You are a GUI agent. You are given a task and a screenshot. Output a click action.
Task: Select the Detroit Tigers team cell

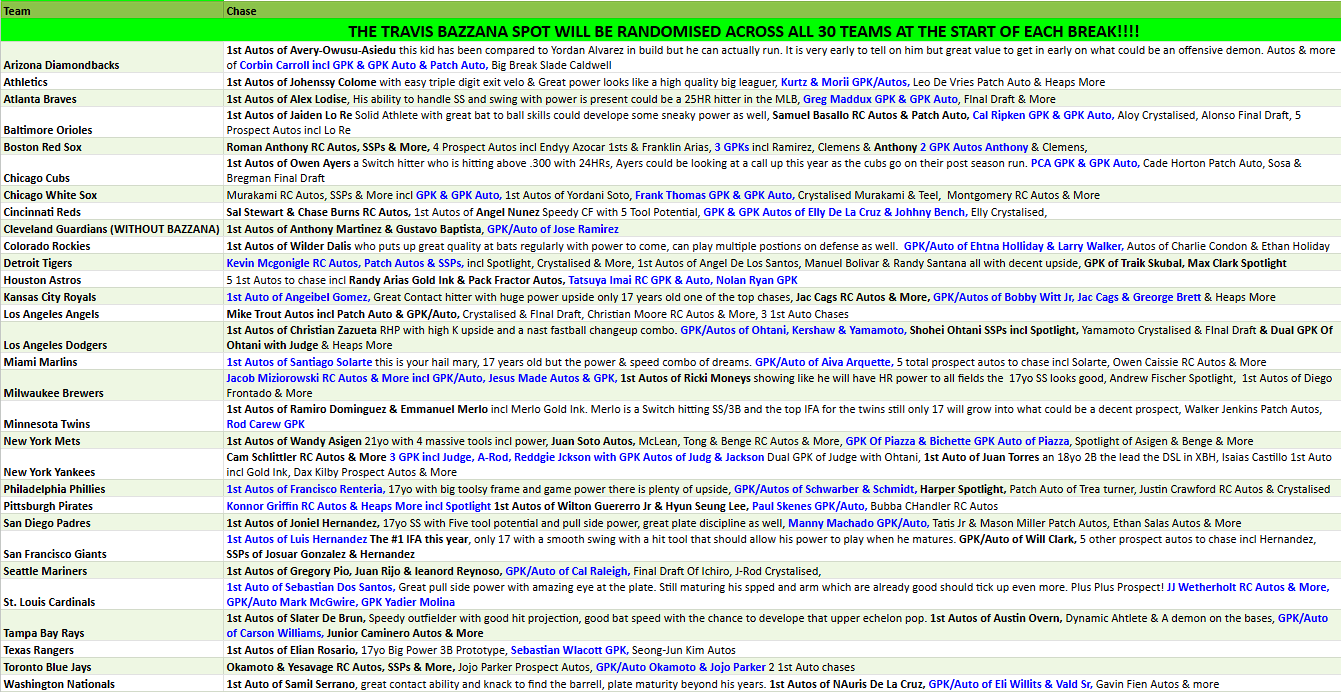[112, 263]
